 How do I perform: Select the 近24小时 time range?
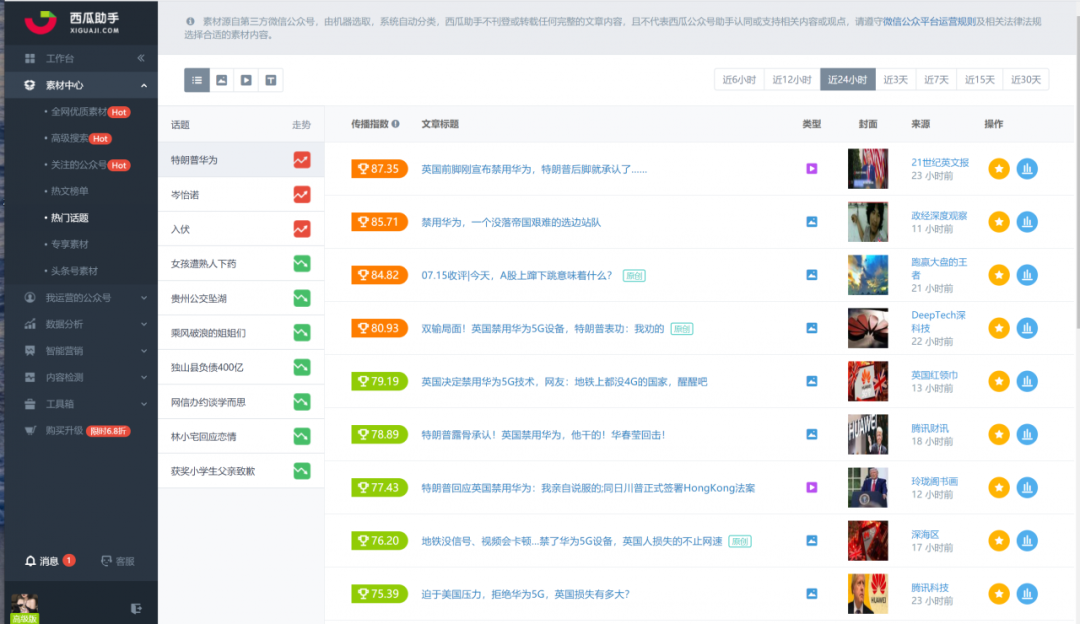848,80
